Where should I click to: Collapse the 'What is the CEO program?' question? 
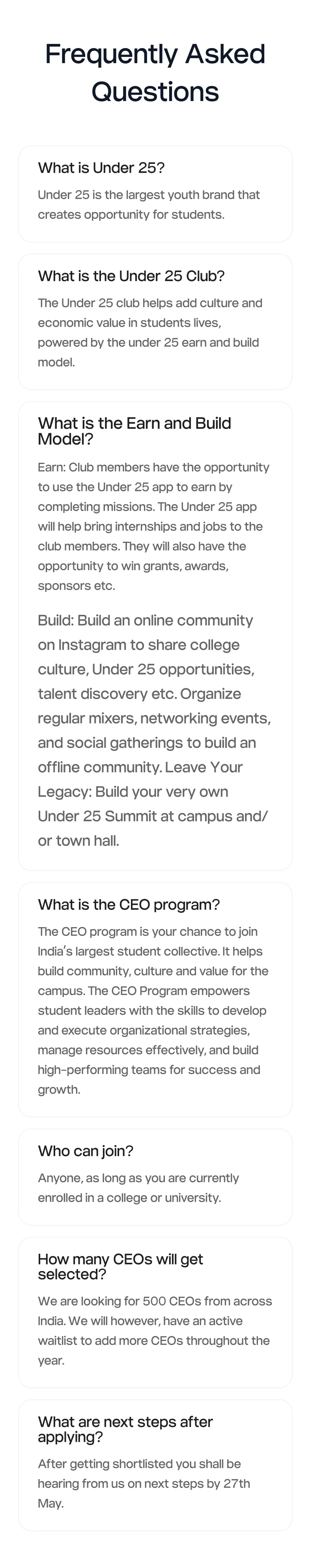[129, 905]
